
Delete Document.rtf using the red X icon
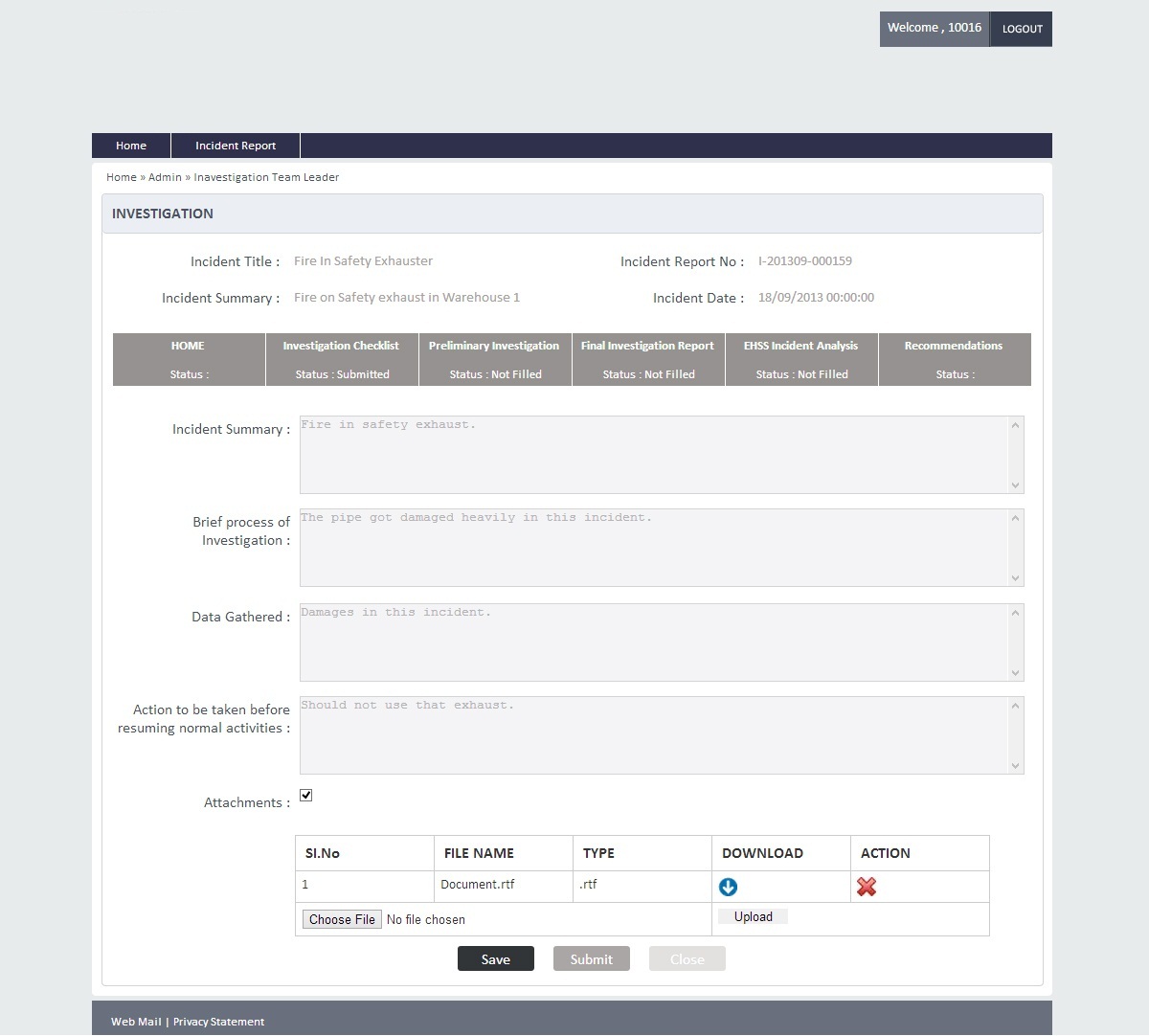[867, 887]
